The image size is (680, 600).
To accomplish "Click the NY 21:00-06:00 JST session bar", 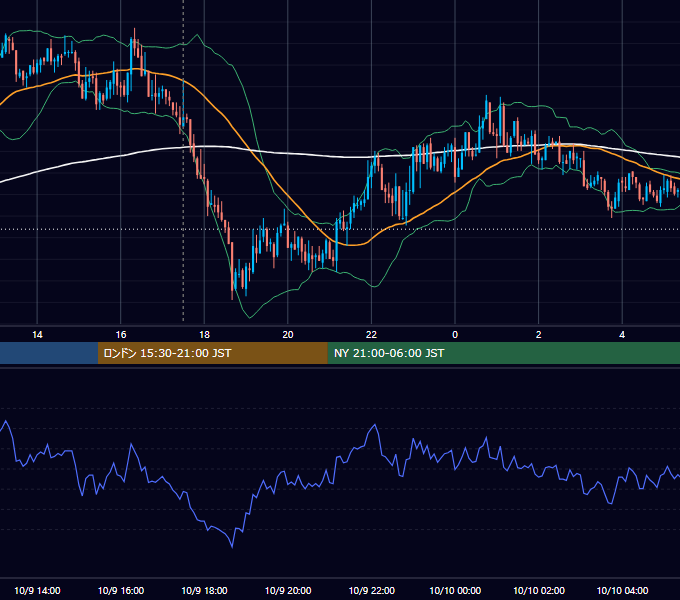I will [503, 353].
